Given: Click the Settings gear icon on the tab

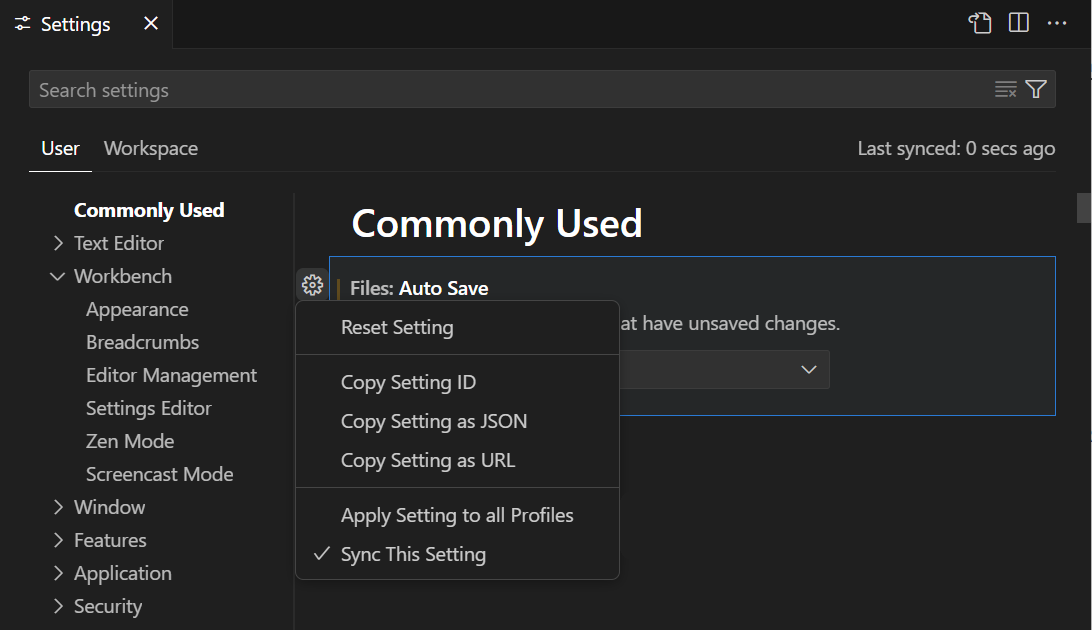Looking at the screenshot, I should (x=22, y=23).
